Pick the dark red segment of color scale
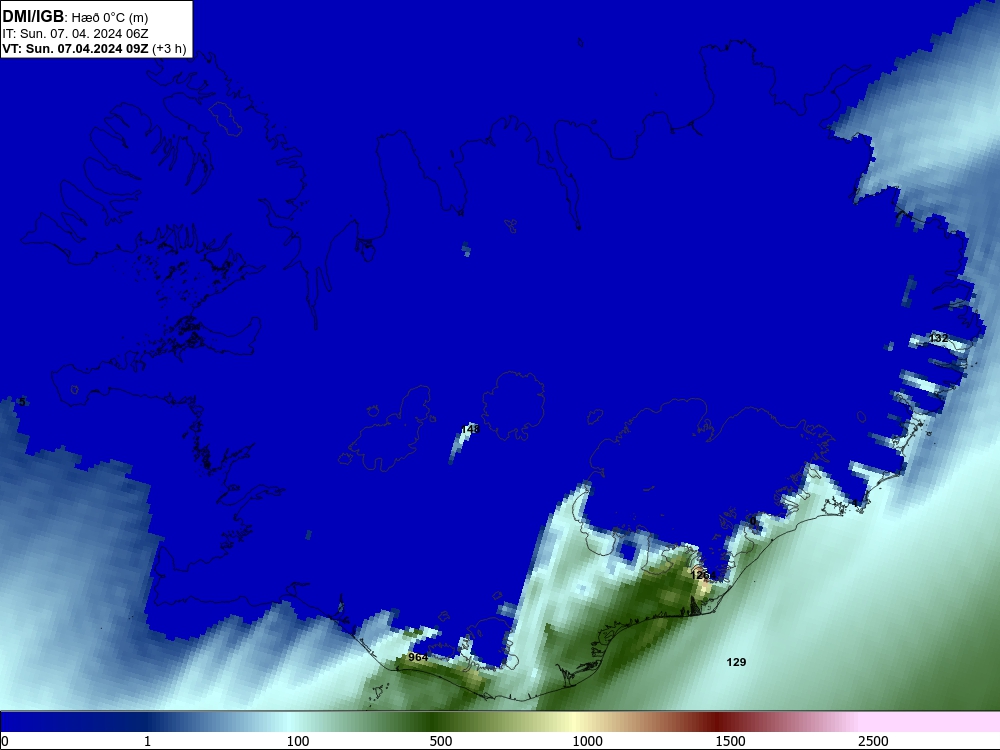The height and width of the screenshot is (750, 1000). [717, 722]
